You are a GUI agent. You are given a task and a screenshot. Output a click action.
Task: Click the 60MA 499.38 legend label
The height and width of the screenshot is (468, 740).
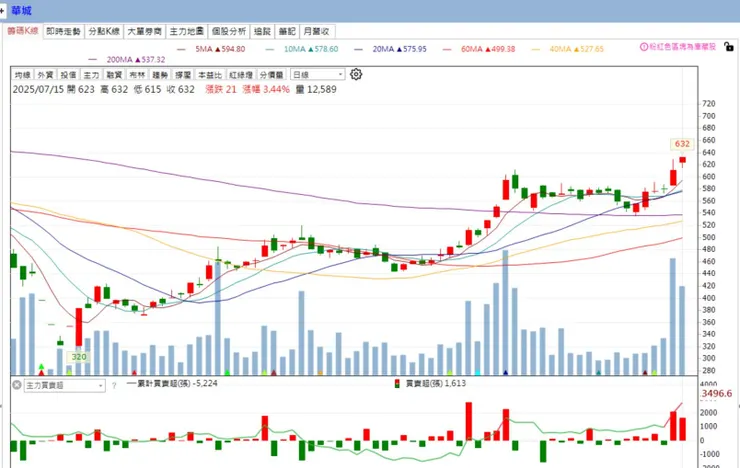coord(488,49)
